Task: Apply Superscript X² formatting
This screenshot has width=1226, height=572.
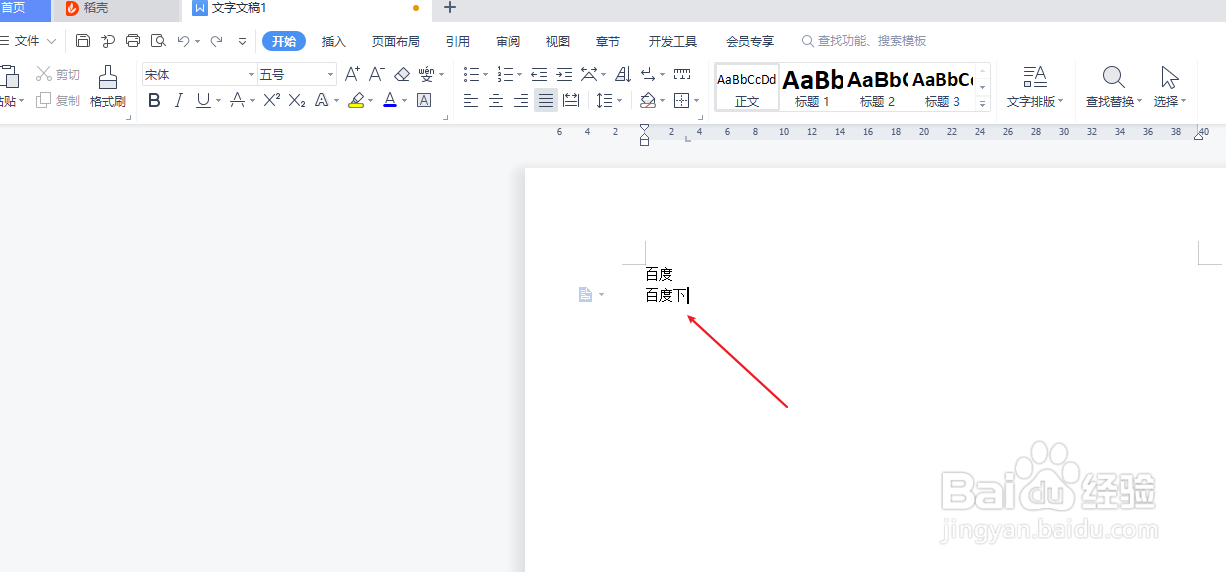Action: (x=272, y=100)
